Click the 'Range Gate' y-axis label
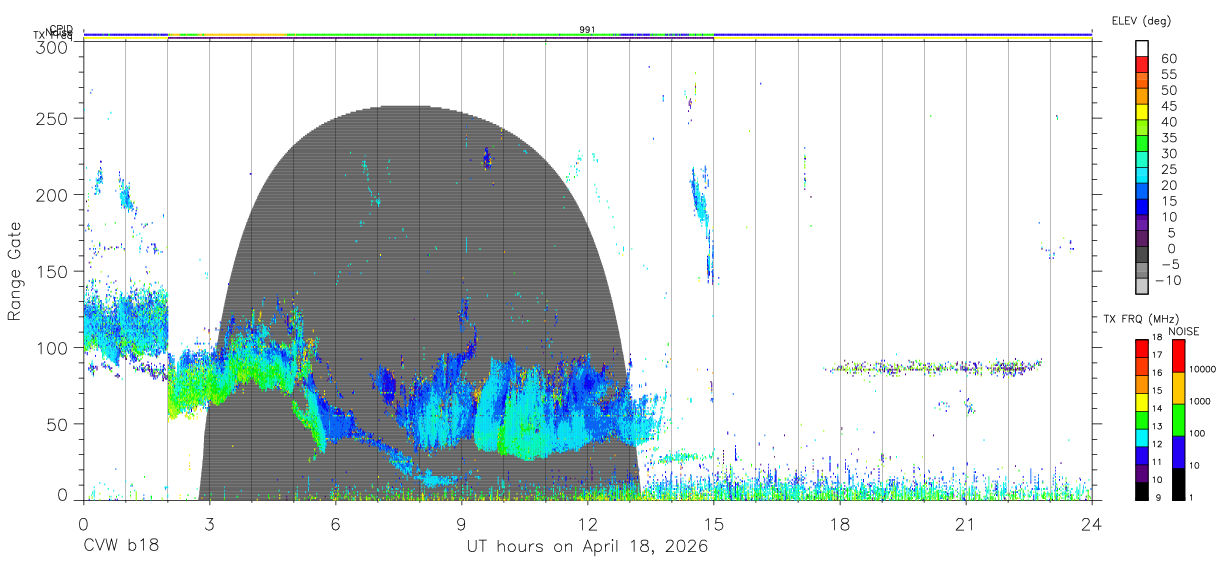 [15, 272]
